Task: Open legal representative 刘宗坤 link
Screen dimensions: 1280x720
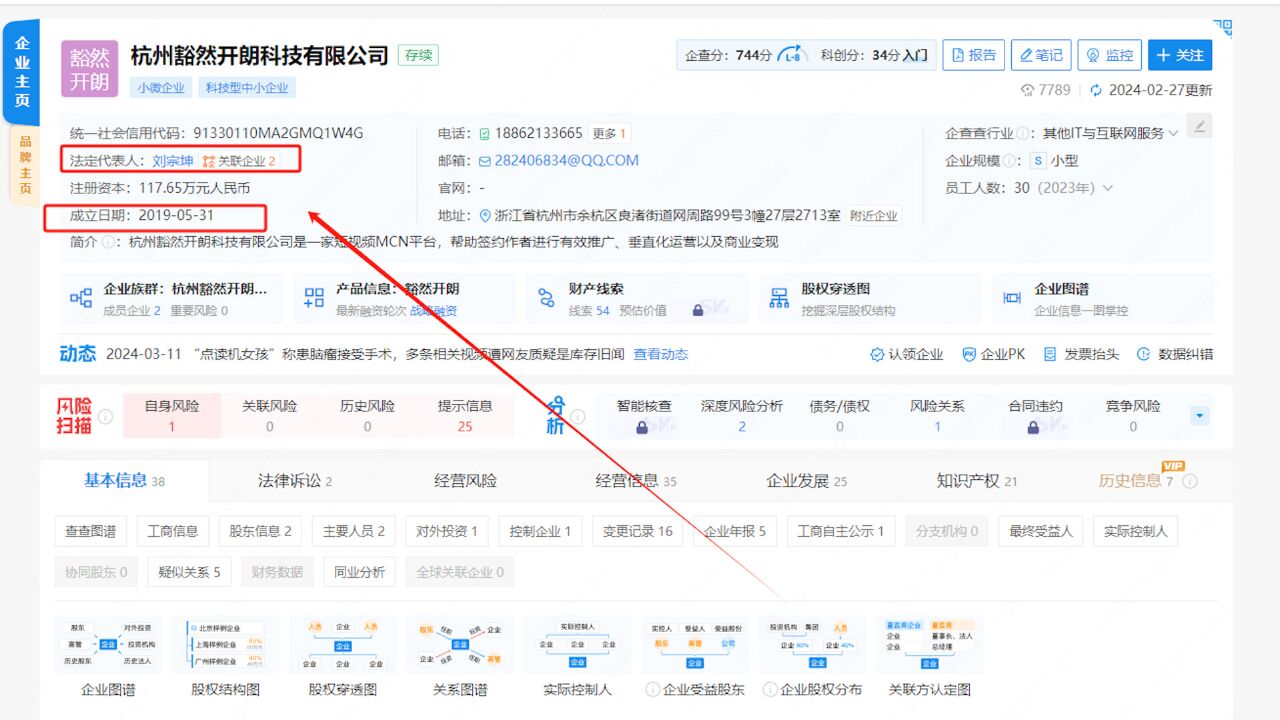Action: coord(173,161)
